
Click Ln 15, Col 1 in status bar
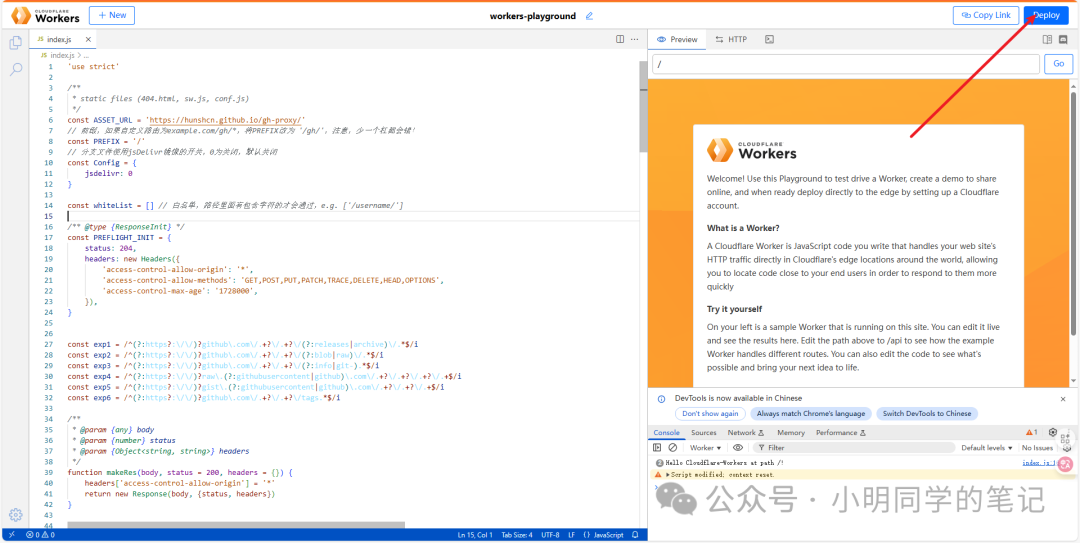pos(475,535)
